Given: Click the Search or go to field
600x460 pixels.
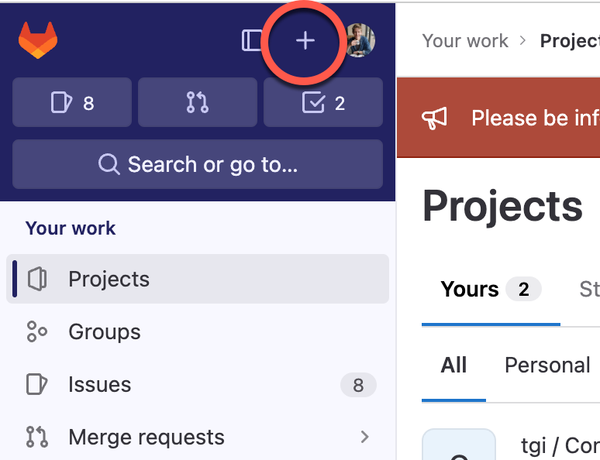Looking at the screenshot, I should tap(197, 164).
